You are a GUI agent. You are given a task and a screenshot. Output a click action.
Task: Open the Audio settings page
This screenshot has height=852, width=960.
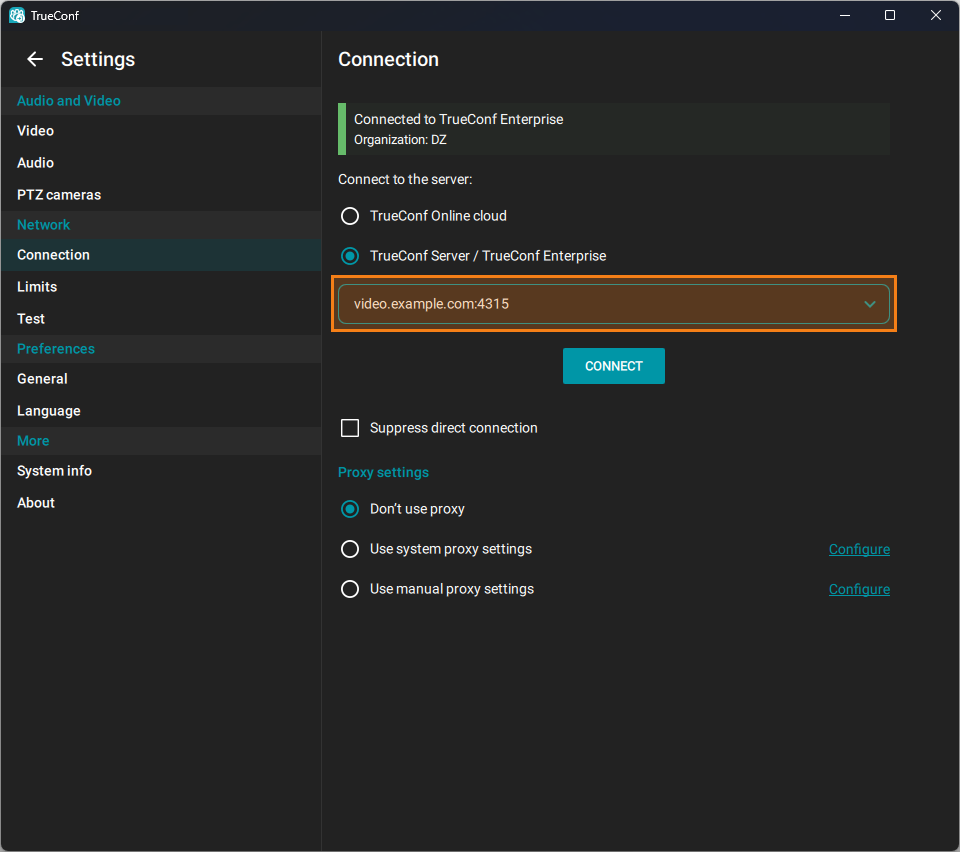(161, 163)
